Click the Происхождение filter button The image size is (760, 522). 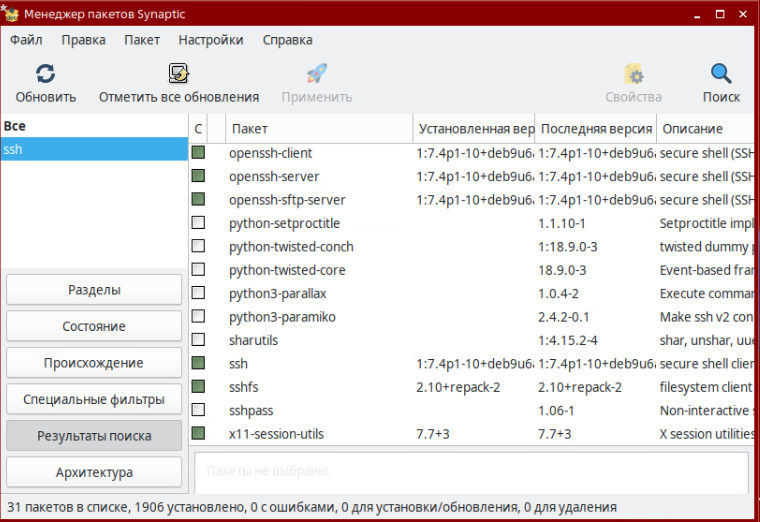point(94,363)
